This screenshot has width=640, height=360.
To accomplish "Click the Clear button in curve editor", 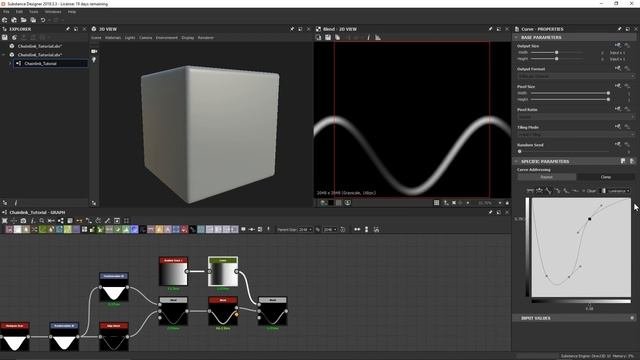I will (591, 191).
